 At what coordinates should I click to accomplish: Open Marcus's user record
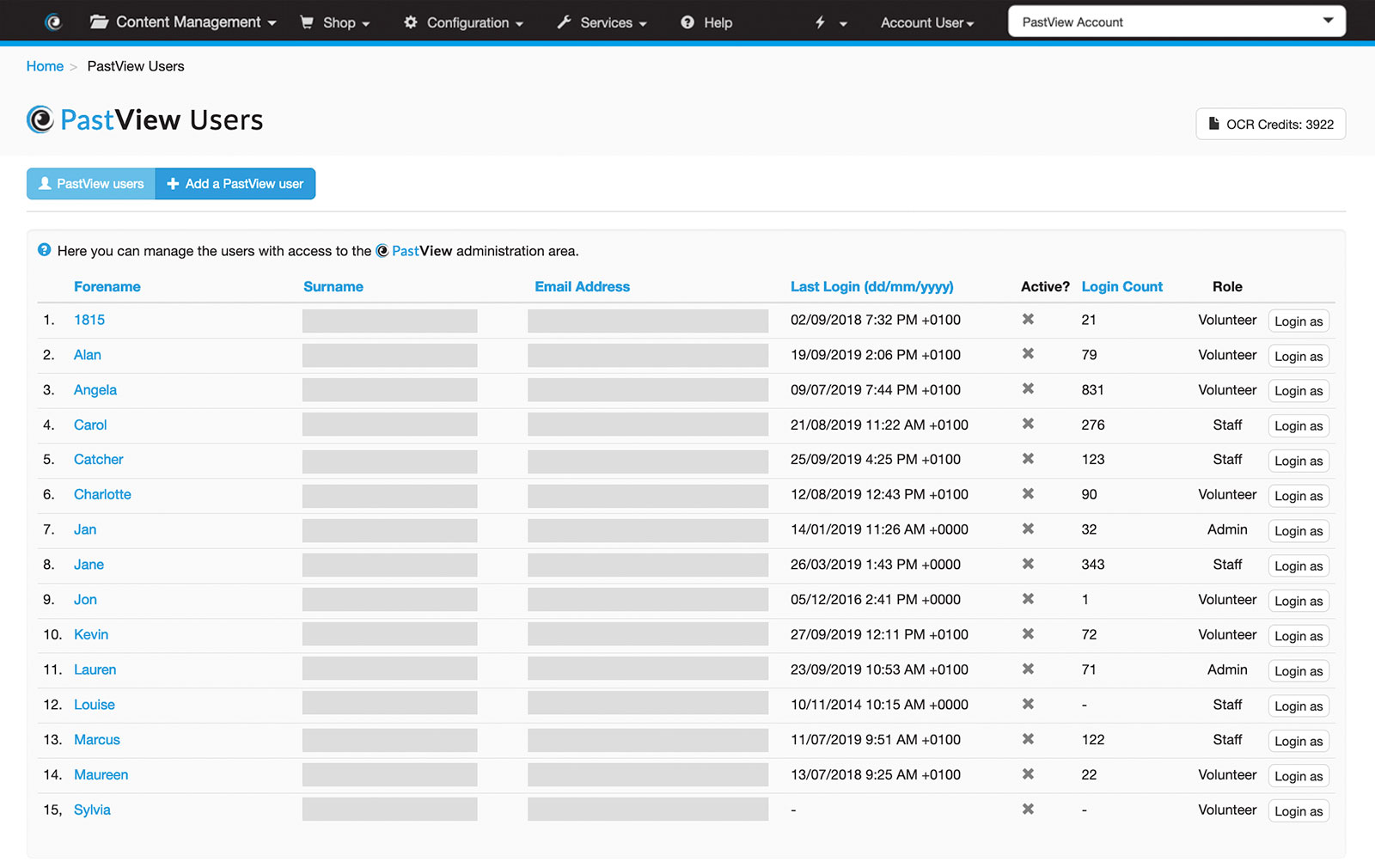click(97, 740)
